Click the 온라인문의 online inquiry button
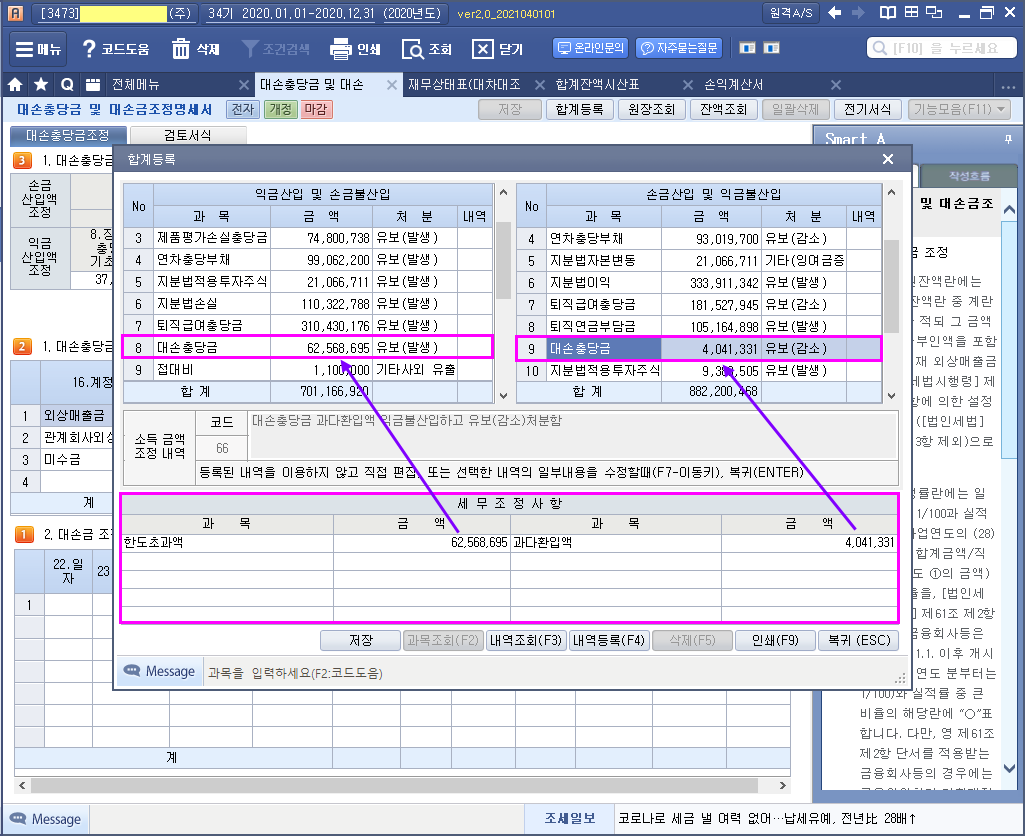Screen dimensions: 1025x836 [x=591, y=48]
